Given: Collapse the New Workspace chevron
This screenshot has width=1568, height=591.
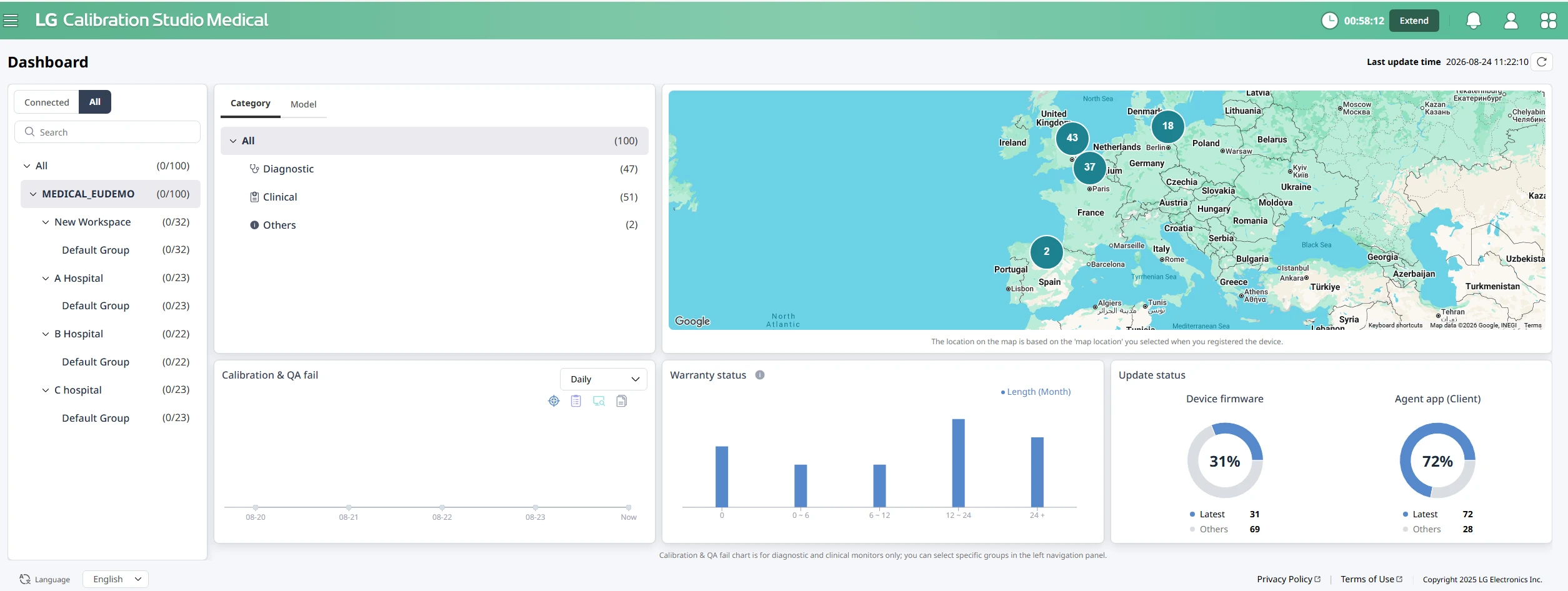Looking at the screenshot, I should 46,222.
